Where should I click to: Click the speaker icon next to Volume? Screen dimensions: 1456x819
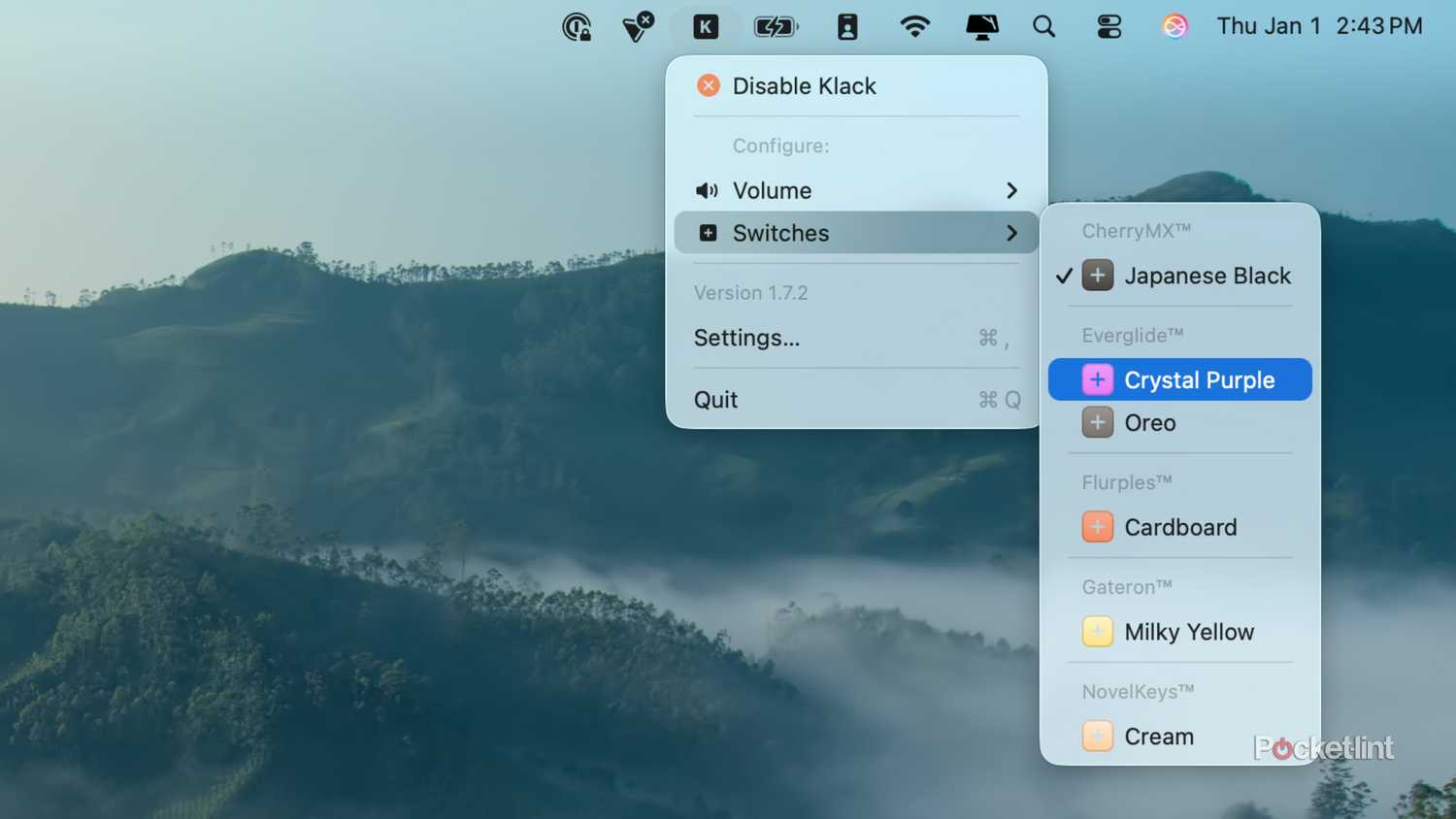[706, 190]
